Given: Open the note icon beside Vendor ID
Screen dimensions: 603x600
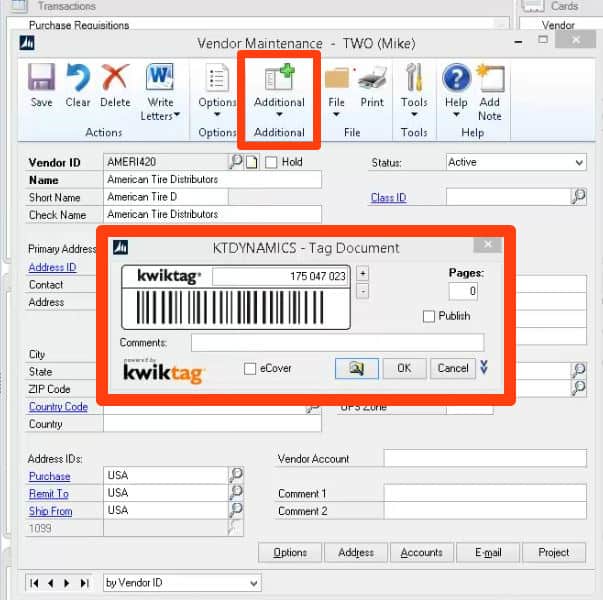Looking at the screenshot, I should tap(252, 162).
